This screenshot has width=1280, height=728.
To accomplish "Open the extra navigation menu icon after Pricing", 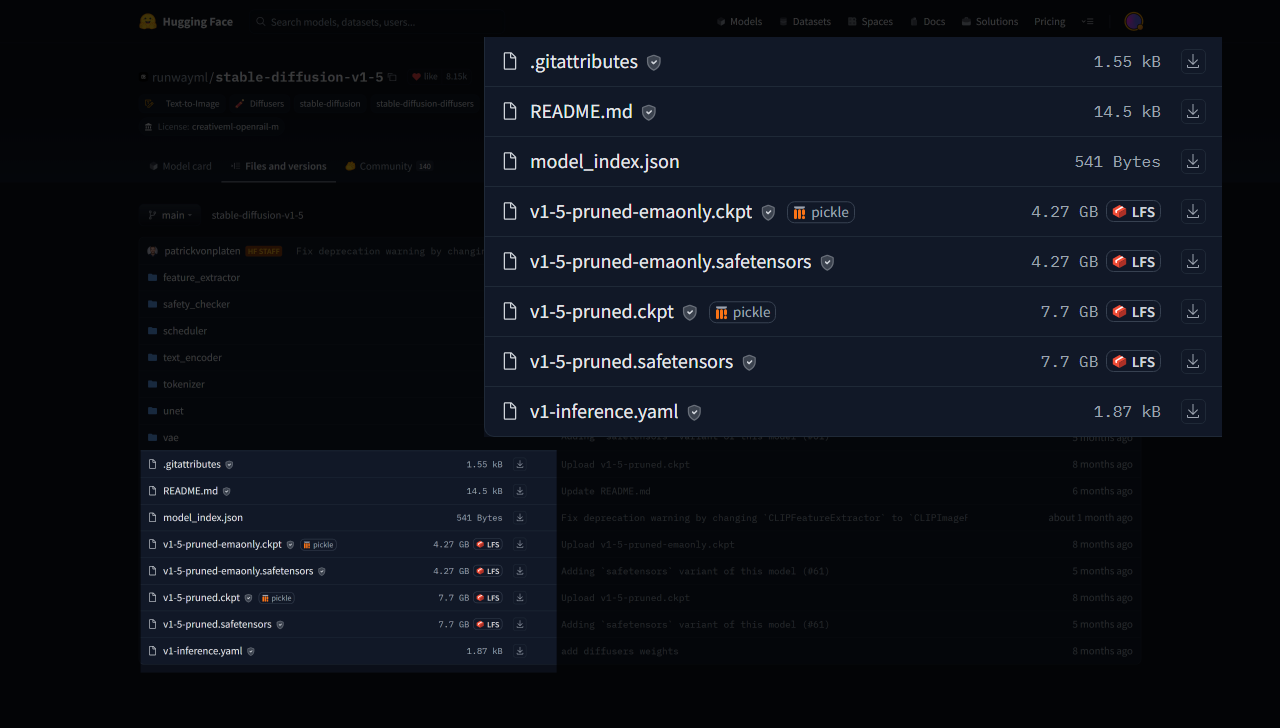I will [x=1088, y=22].
